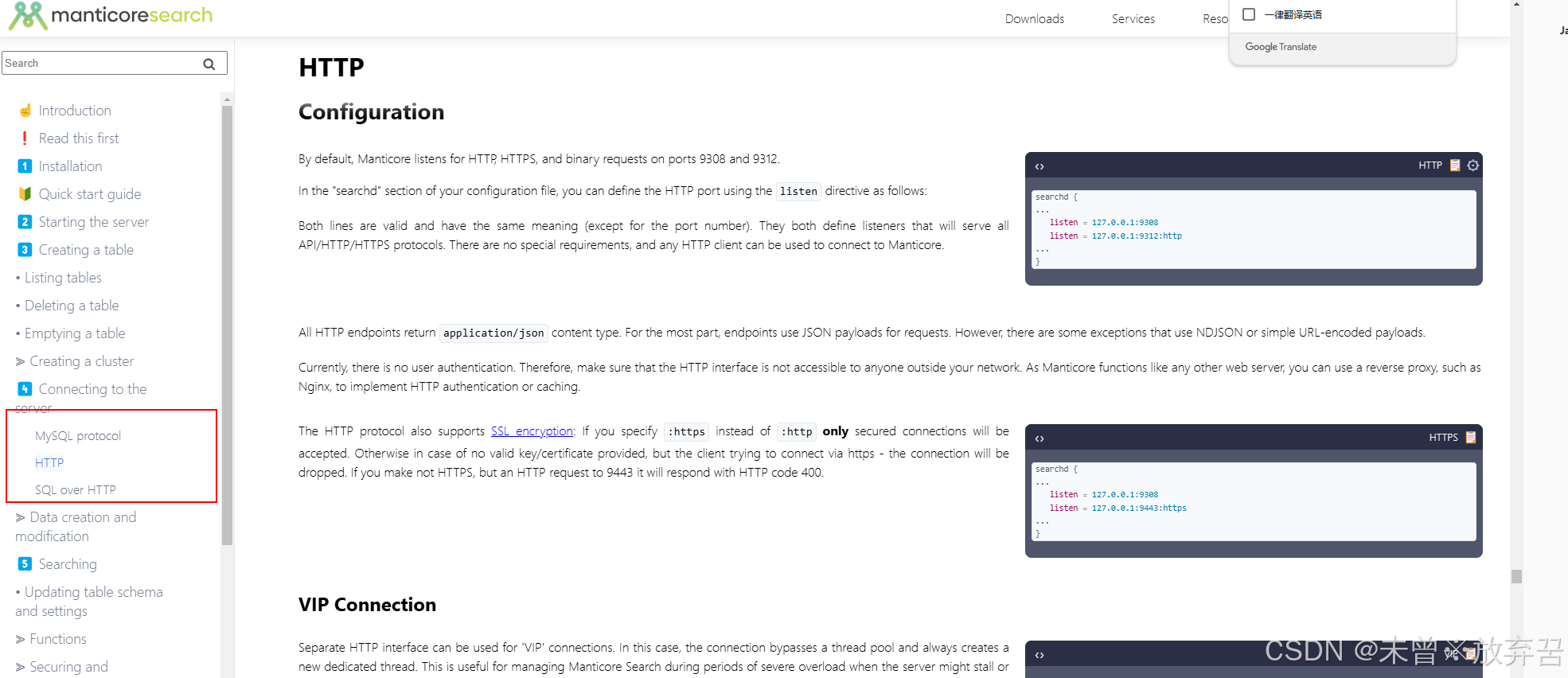
Task: Click the Manticore Search logo
Action: pyautogui.click(x=111, y=15)
